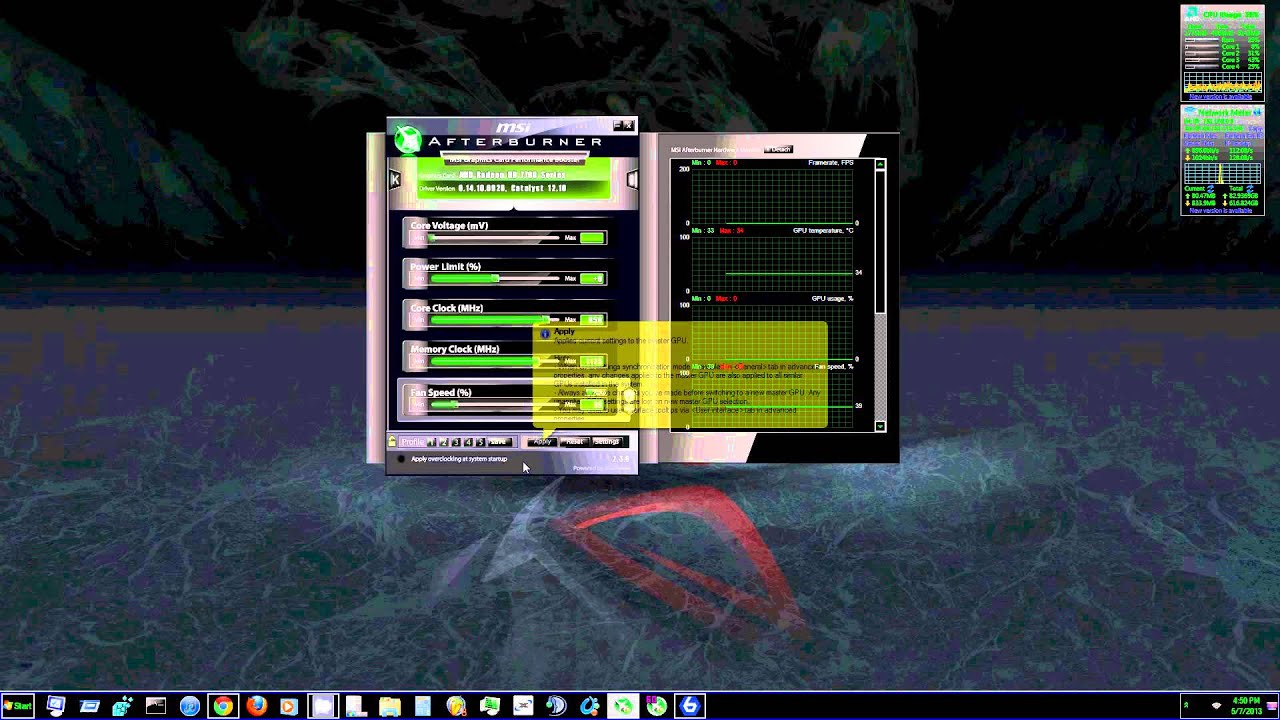Open the dark head-silhouette taskbar icon

556,706
